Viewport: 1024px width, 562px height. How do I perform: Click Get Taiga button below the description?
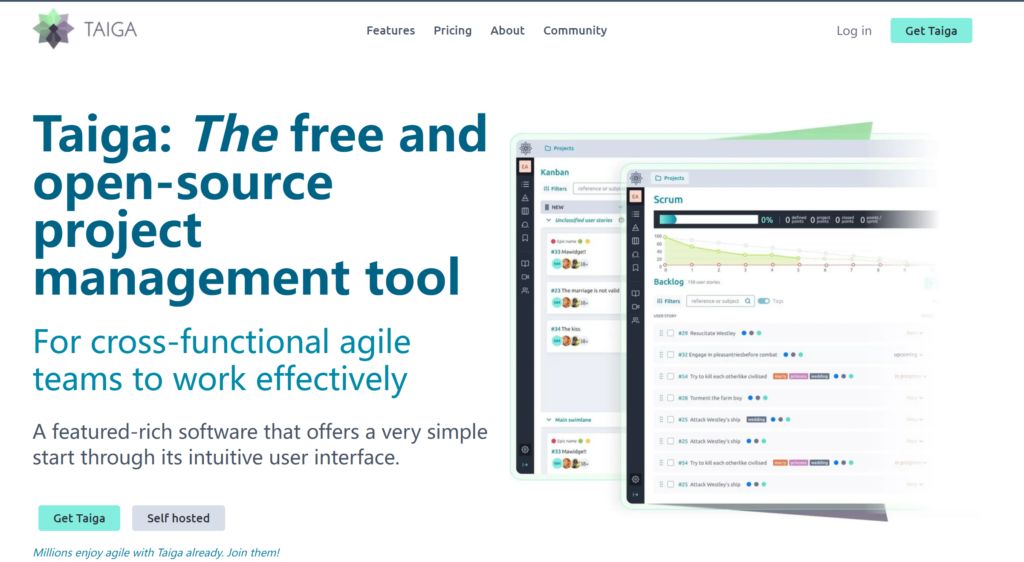tap(79, 518)
